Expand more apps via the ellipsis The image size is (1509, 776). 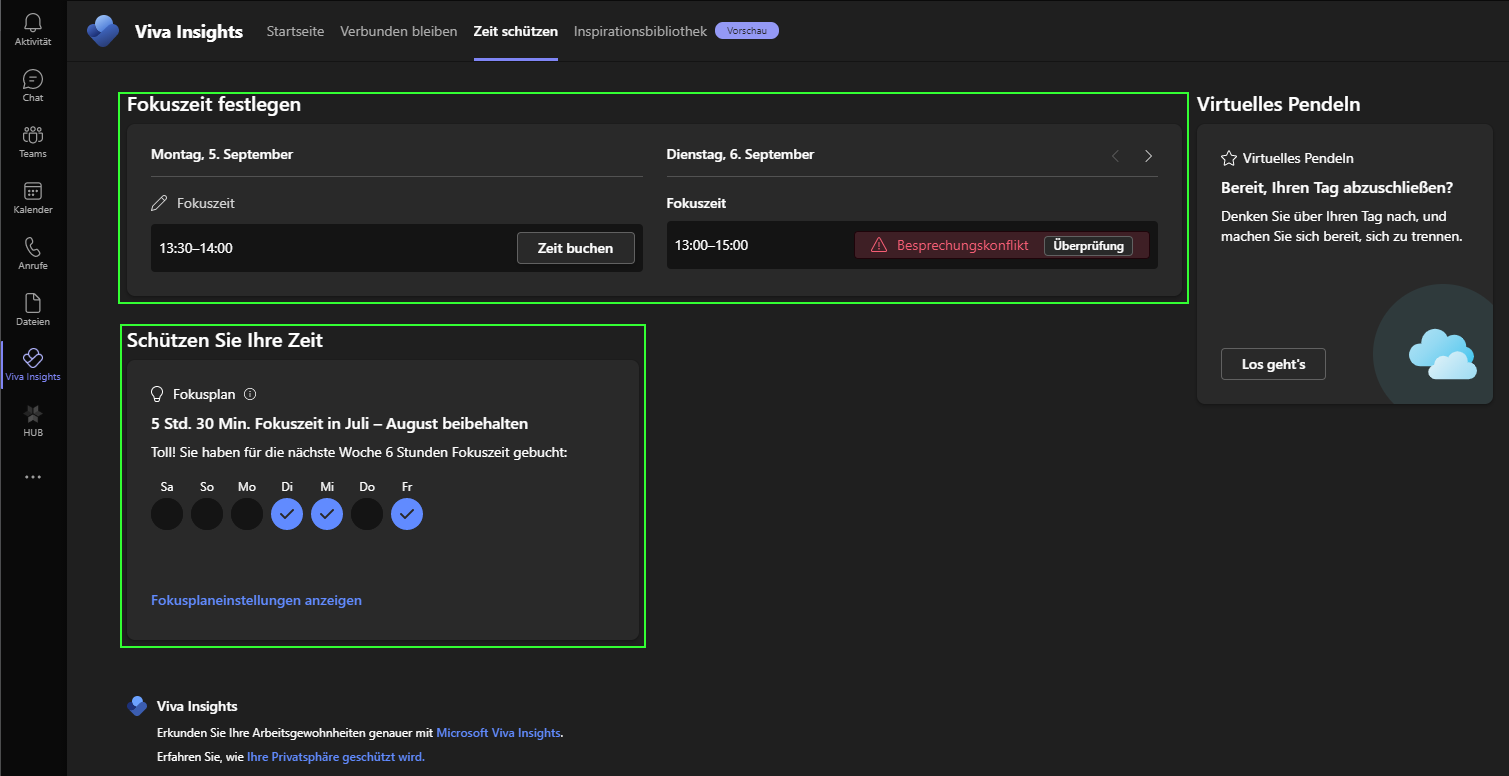point(33,477)
